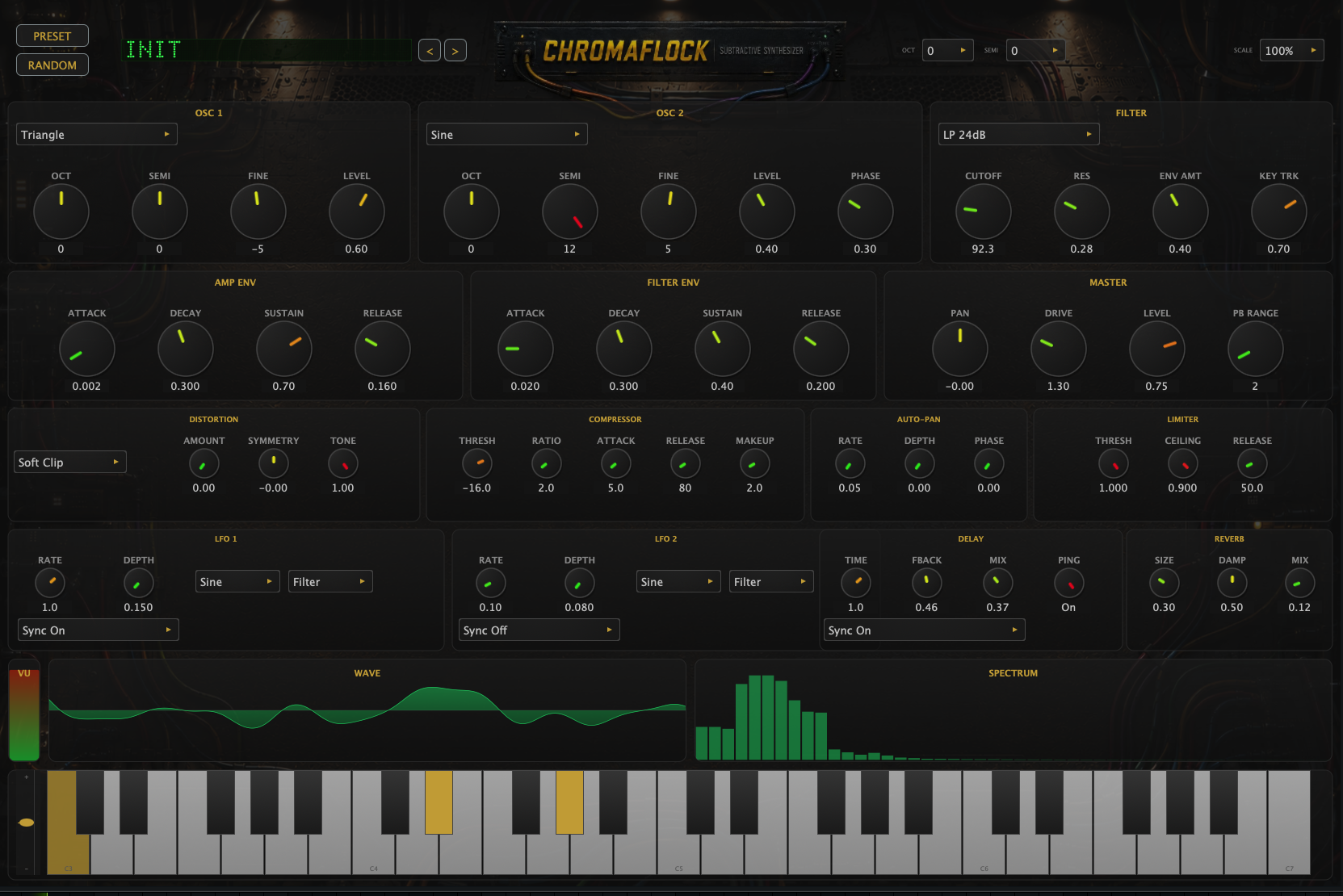Click the Master LEVEL knob
Screen dimensions: 1343x896
tap(1157, 349)
